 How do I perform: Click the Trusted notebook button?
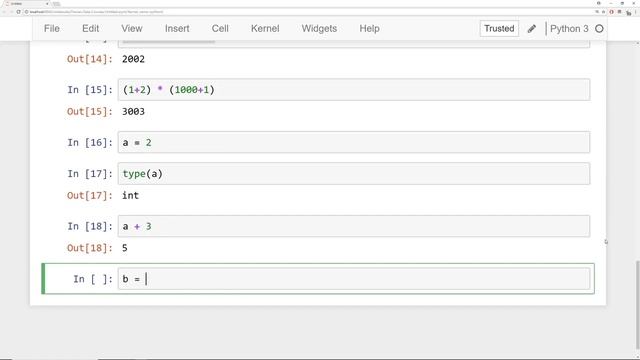499,29
